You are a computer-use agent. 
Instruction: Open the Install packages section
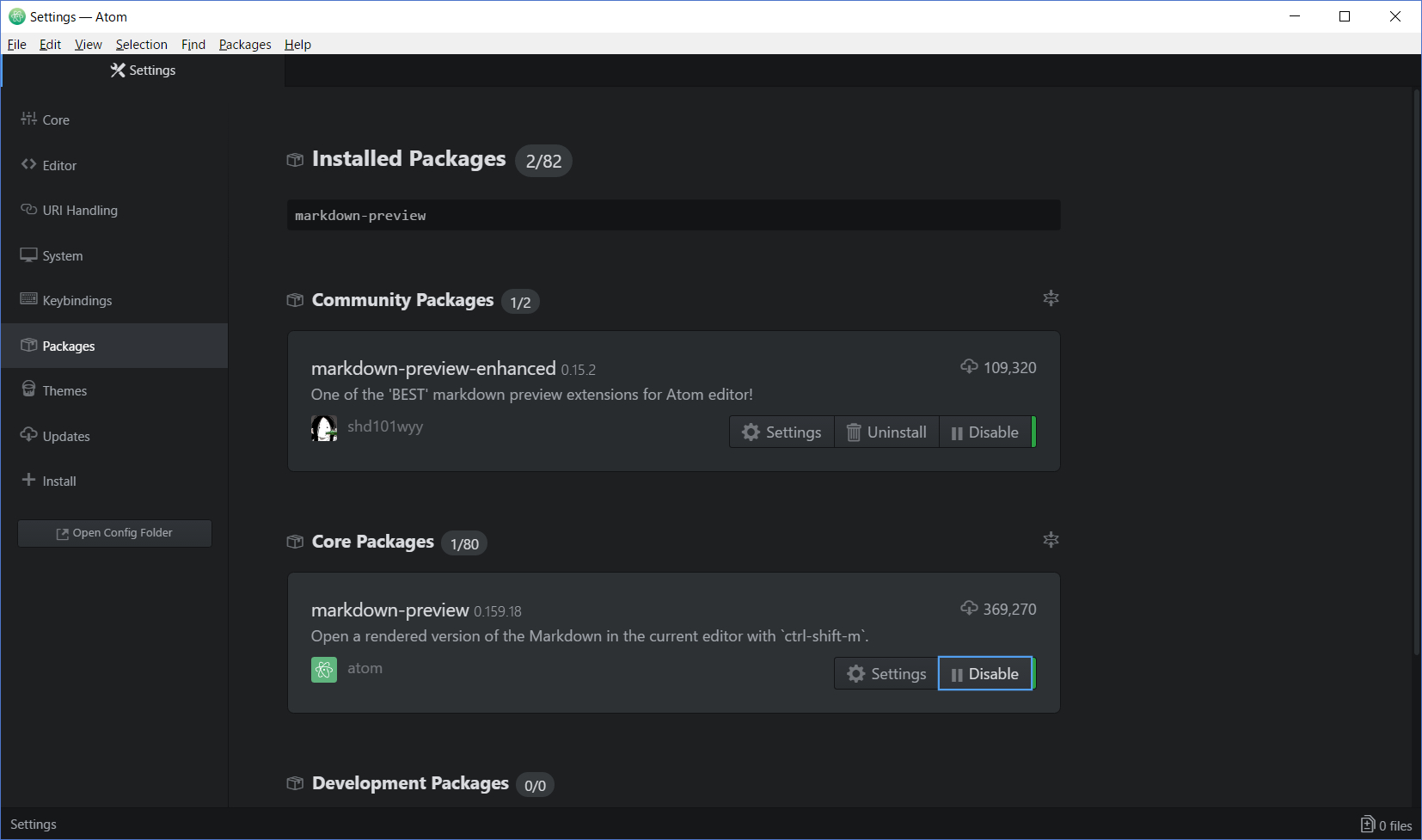[58, 481]
